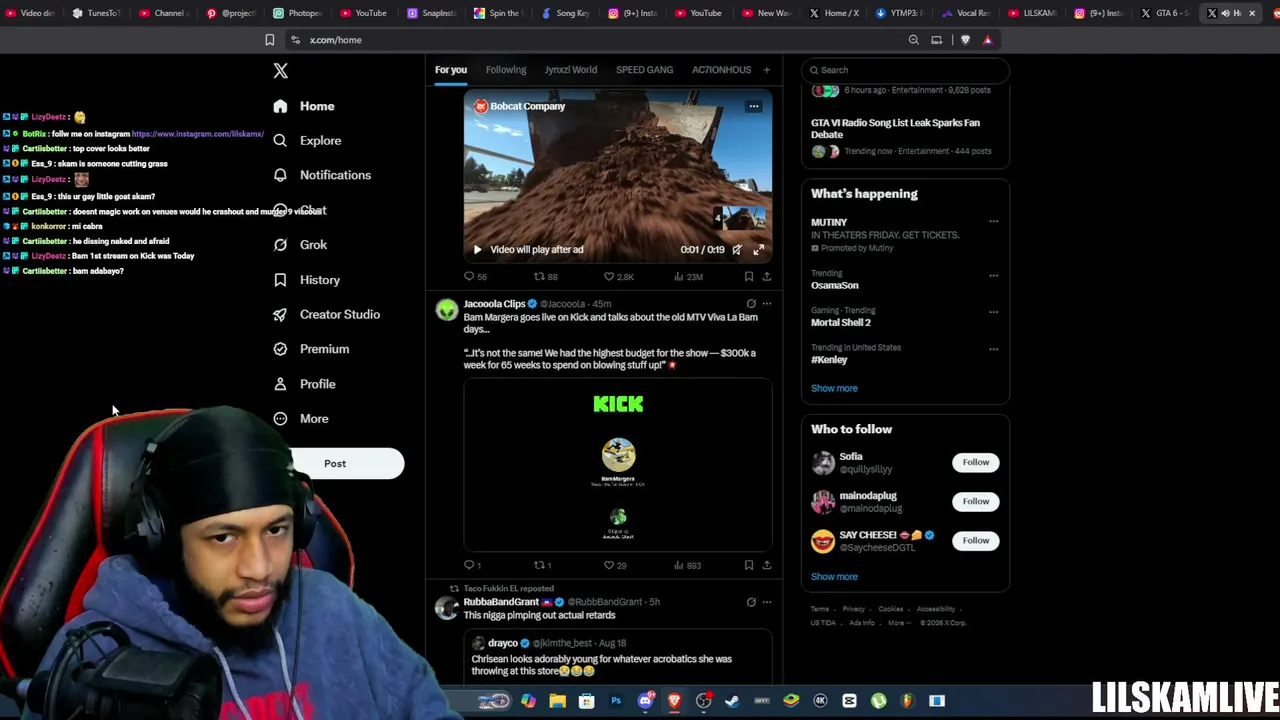Open Profile in the sidebar
1280x720 pixels.
point(304,384)
